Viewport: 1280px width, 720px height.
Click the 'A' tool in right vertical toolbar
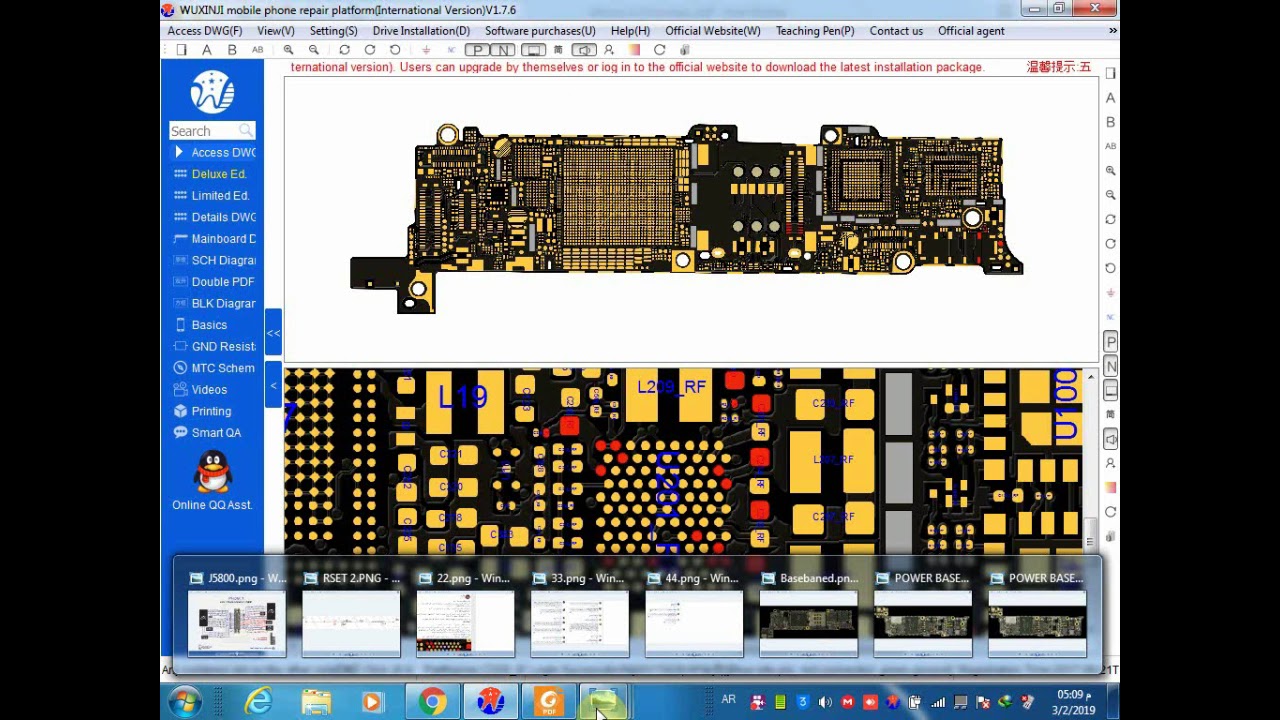tap(1110, 98)
